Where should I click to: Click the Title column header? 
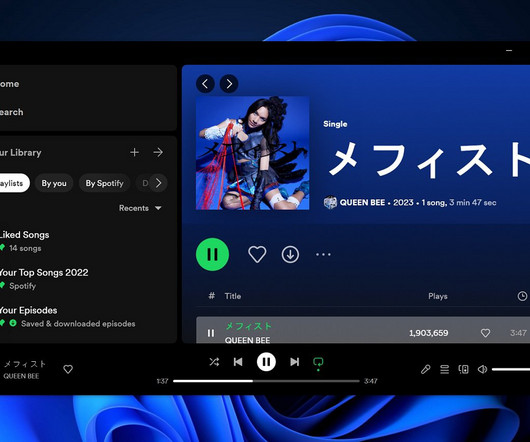tap(233, 296)
